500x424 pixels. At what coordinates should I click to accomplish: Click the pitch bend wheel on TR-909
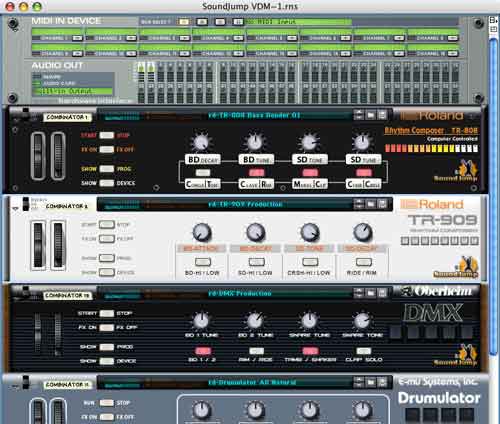[38, 245]
